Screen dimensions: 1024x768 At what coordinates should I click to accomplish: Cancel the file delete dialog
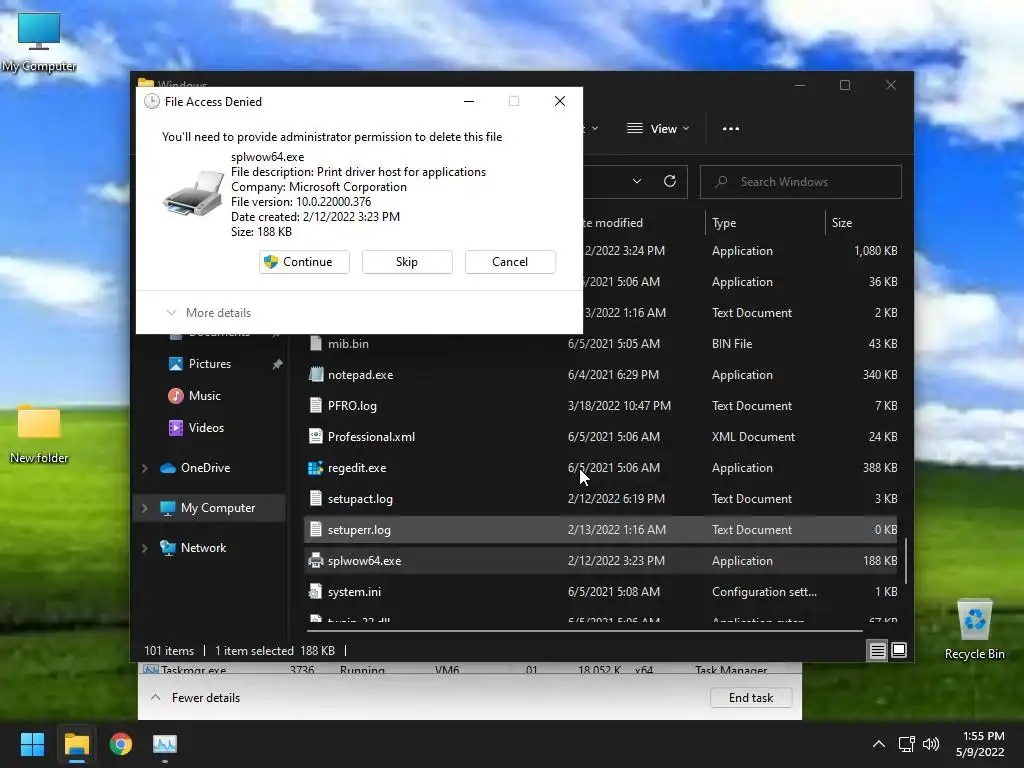(x=510, y=262)
